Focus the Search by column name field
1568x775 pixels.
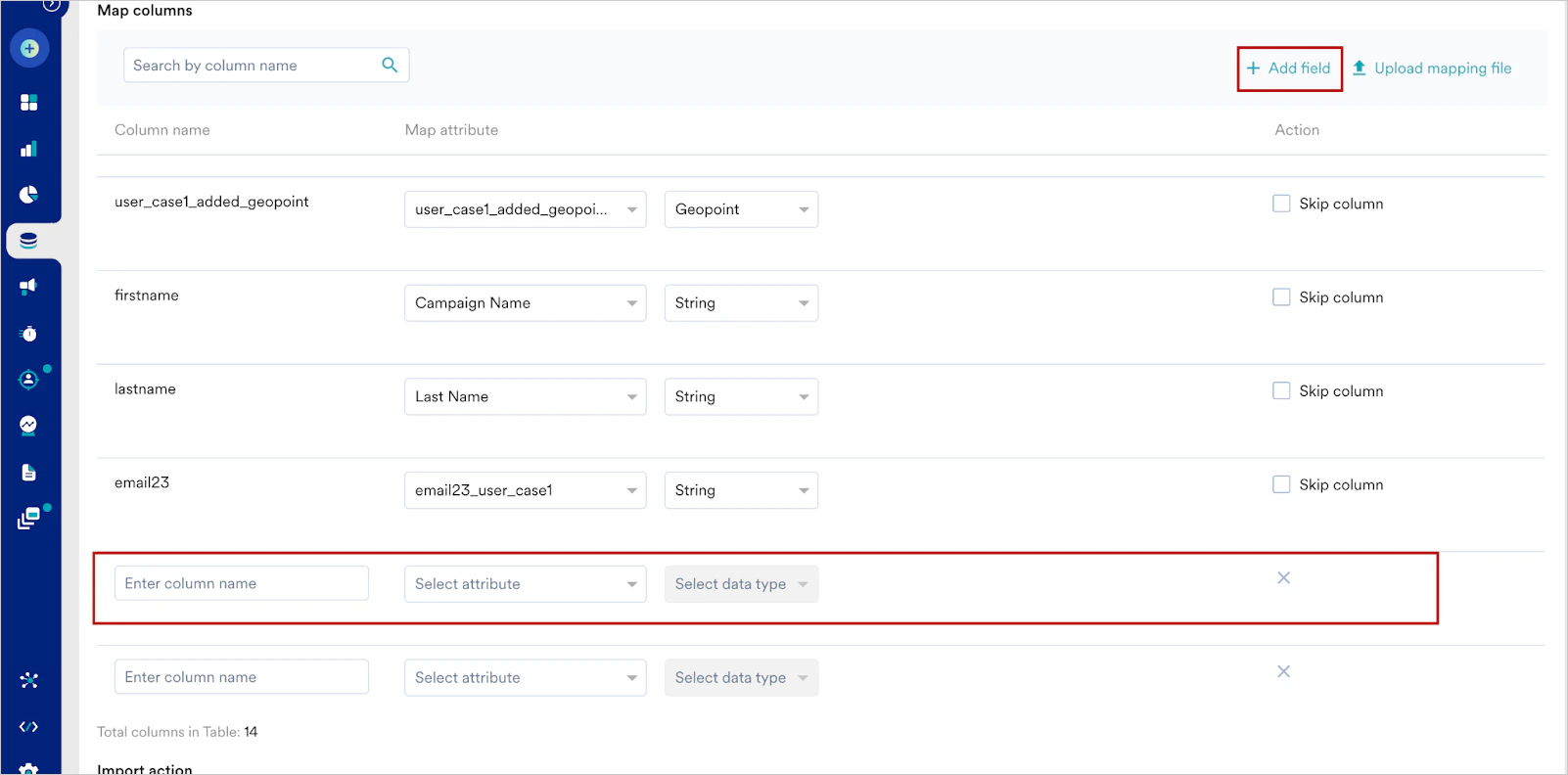coord(266,66)
